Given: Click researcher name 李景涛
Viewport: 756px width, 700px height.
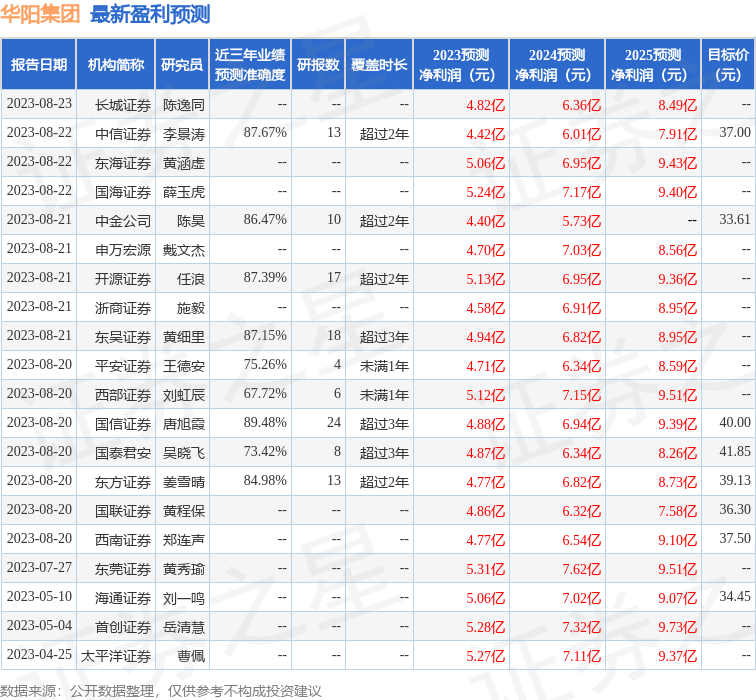Looking at the screenshot, I should 184,134.
